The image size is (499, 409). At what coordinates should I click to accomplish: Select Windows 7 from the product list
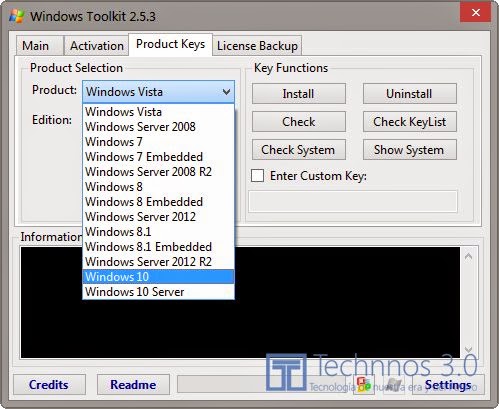(158, 142)
